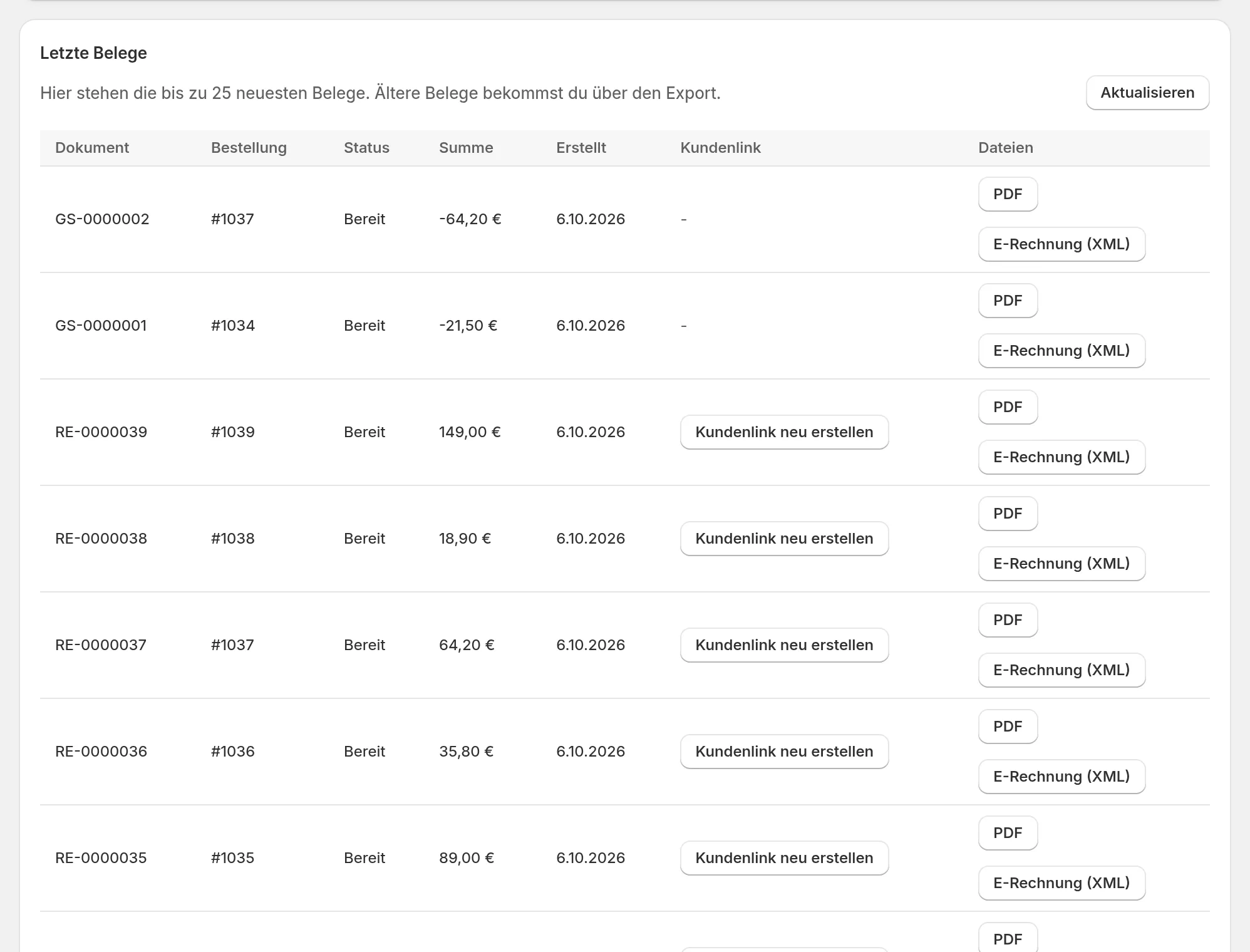Download E-Rechnung (XML) for RE-0000036
Image resolution: width=1250 pixels, height=952 pixels.
1061,777
